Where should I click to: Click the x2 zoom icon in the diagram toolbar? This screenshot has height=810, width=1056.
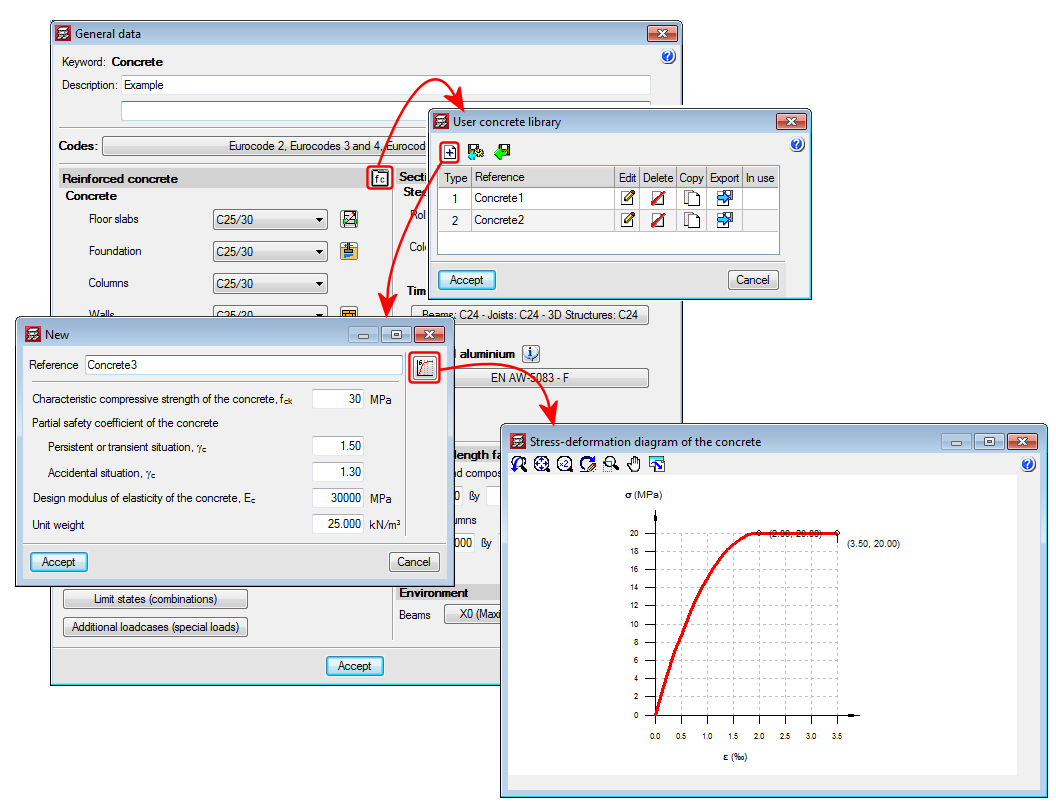(x=565, y=464)
